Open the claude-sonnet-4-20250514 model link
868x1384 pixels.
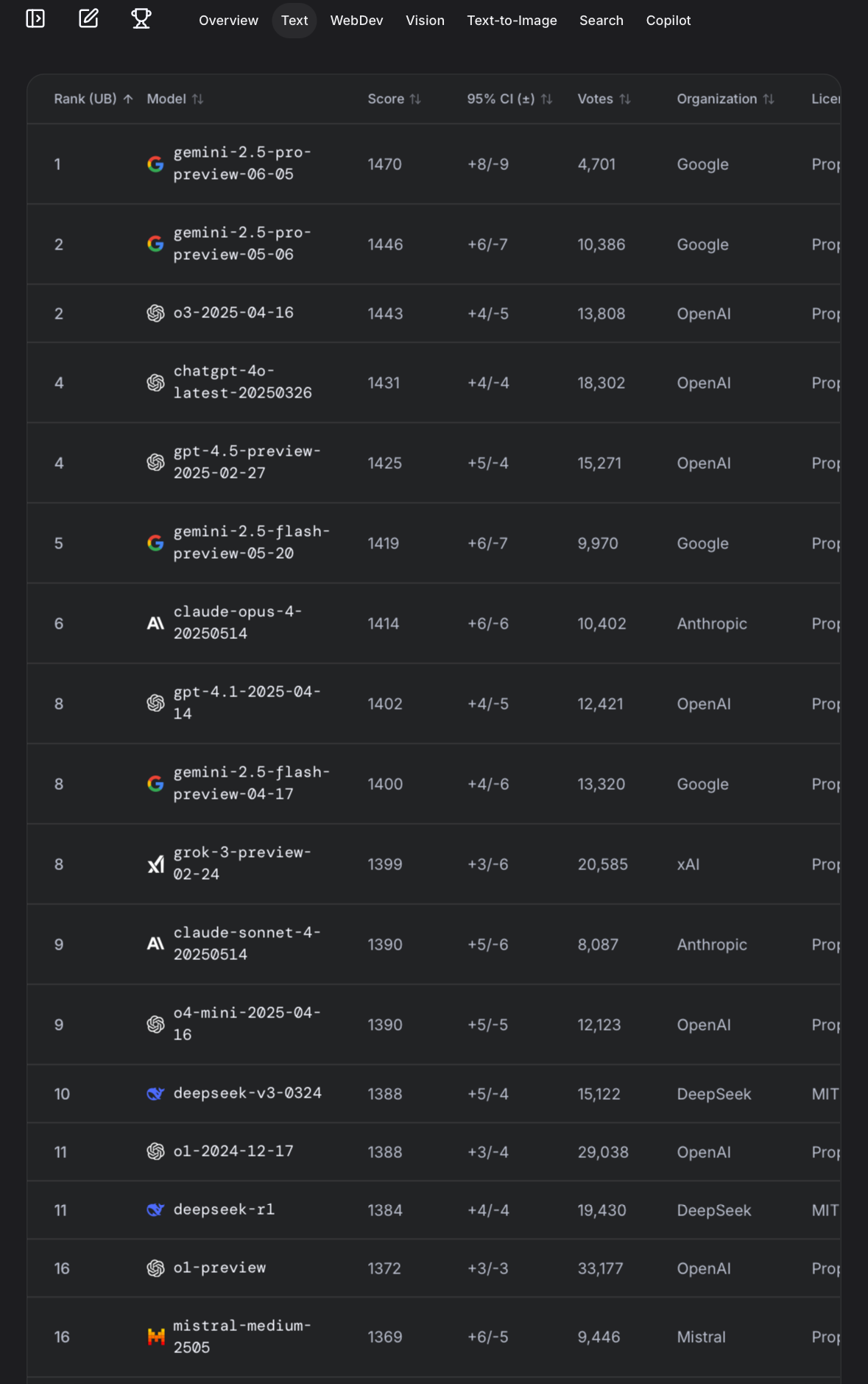click(247, 944)
